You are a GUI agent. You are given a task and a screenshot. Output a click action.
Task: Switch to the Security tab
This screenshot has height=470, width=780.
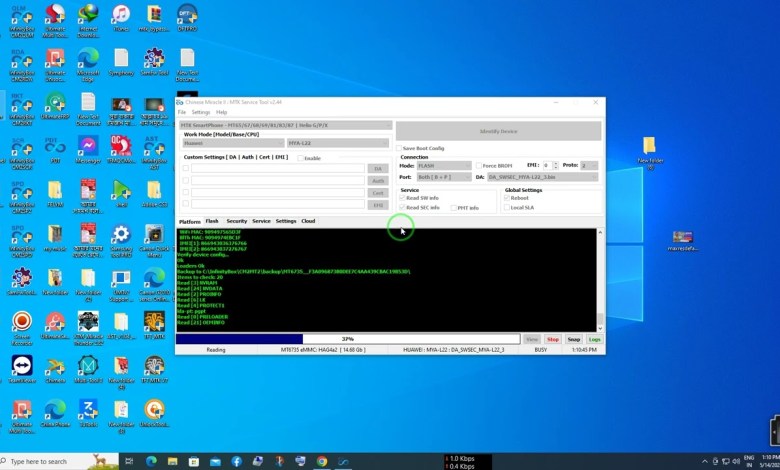[x=236, y=221]
